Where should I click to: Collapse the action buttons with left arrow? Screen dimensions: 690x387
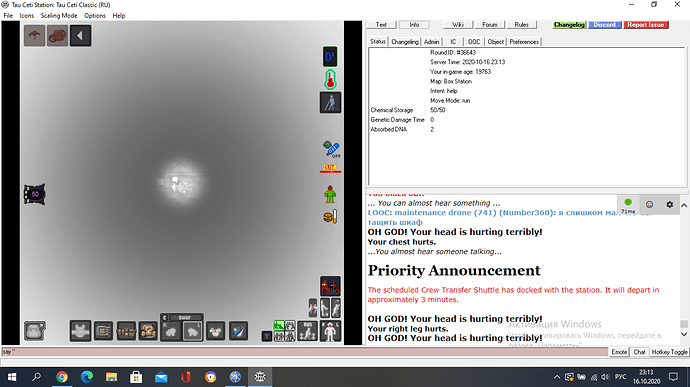80,36
